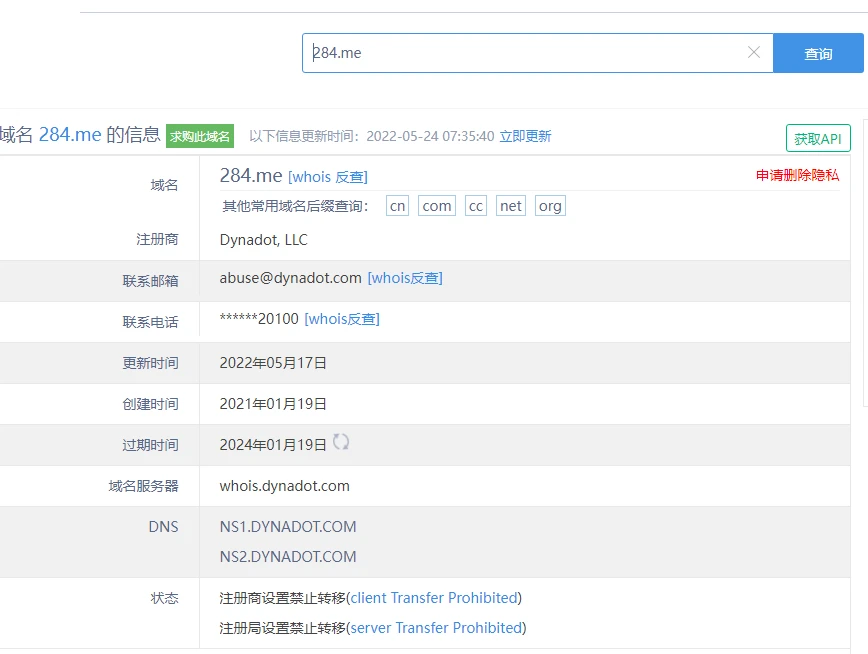Click the 284.me link in page heading
The height and width of the screenshot is (654, 868).
point(70,135)
